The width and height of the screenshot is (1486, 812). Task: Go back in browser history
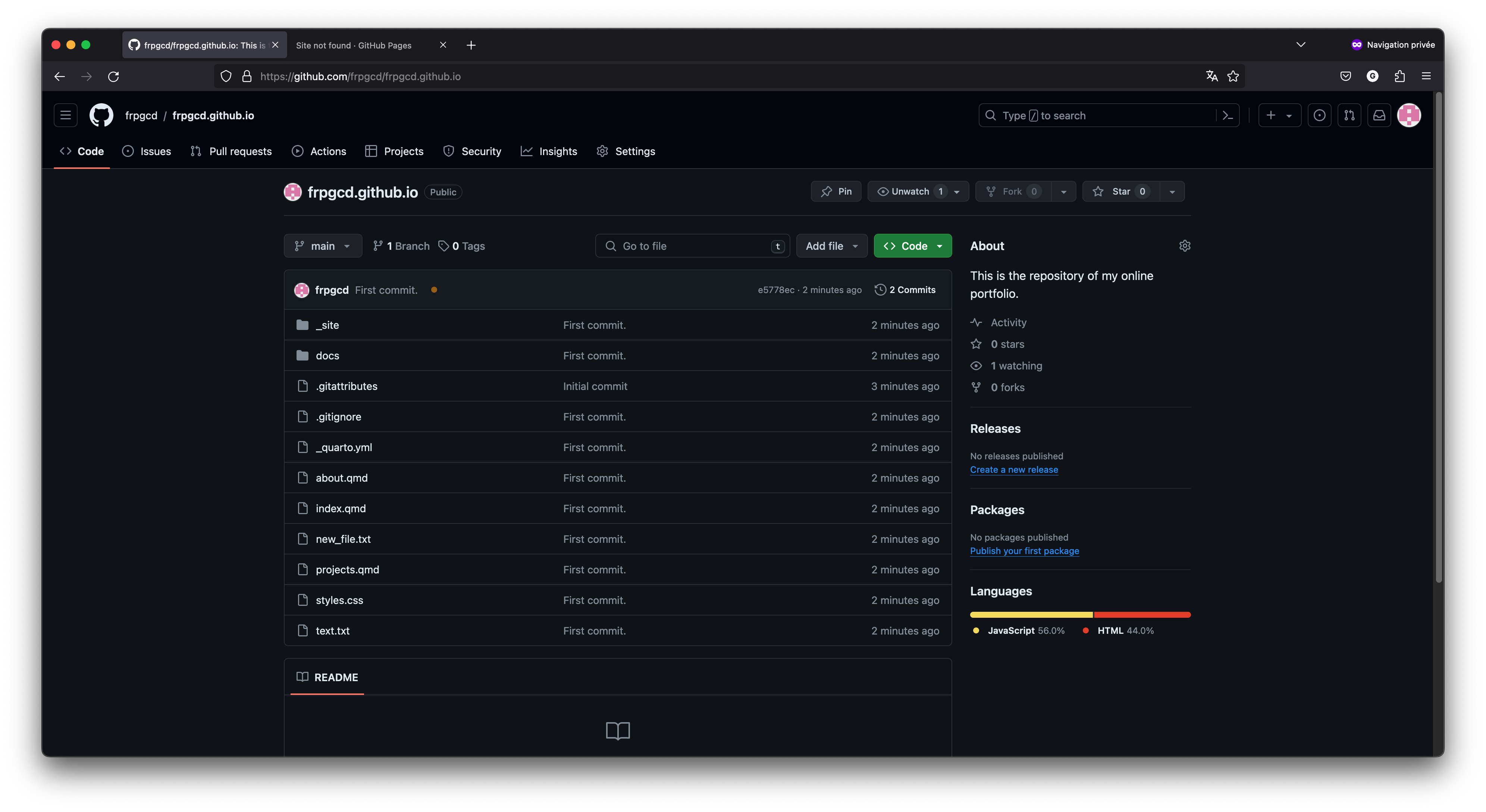pyautogui.click(x=59, y=76)
